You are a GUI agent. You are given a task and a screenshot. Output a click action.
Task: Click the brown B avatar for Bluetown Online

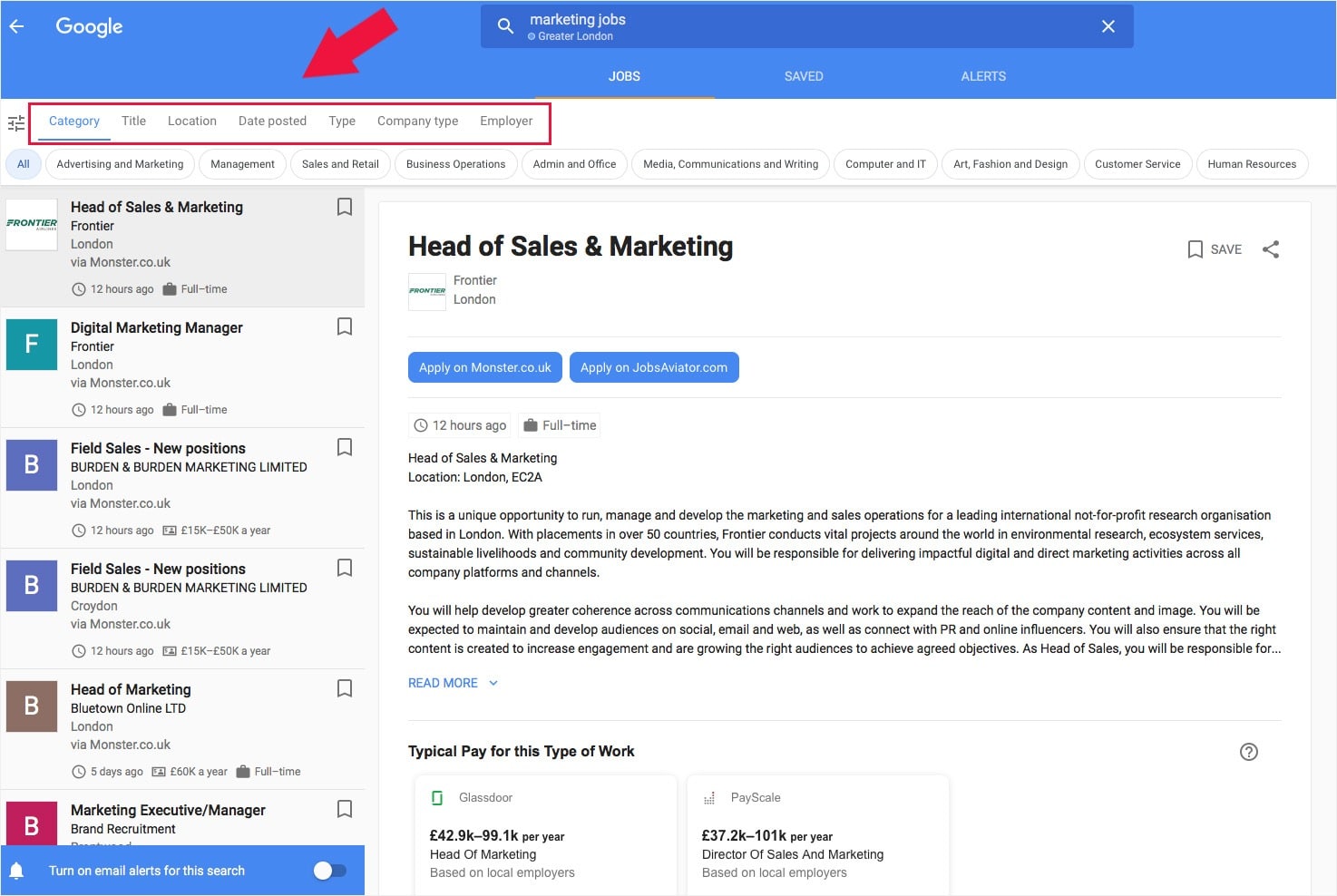[32, 706]
